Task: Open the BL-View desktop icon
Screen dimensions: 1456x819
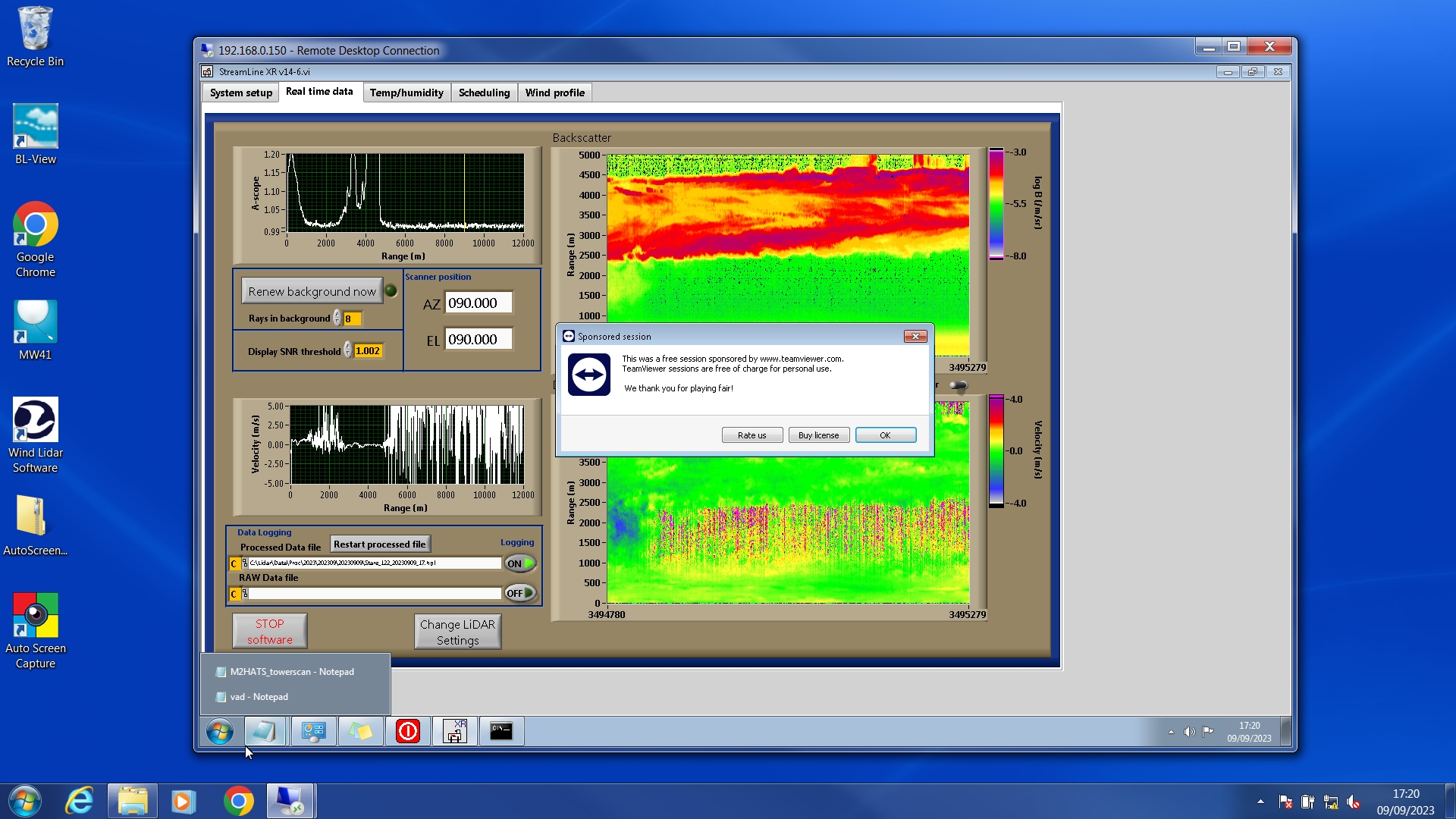Action: coord(35,127)
